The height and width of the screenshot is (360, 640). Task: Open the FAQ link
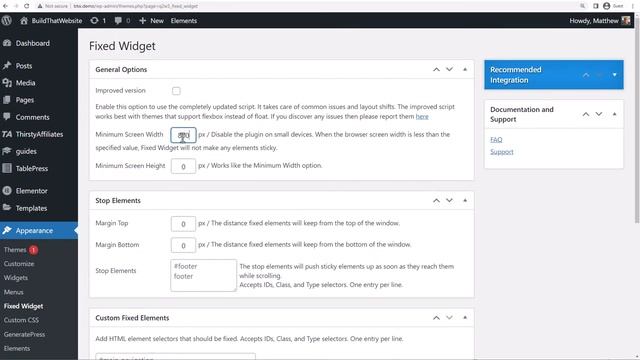[x=496, y=140]
